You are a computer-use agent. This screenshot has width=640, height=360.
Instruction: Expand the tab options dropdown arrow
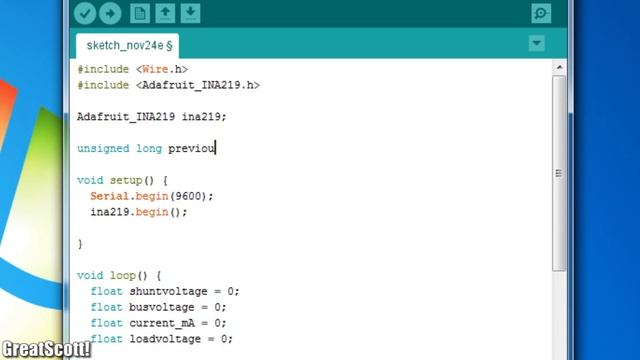click(536, 43)
